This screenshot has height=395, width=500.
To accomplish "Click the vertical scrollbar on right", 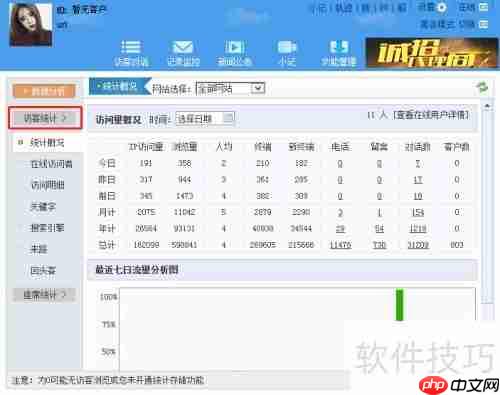I will pos(488,207).
